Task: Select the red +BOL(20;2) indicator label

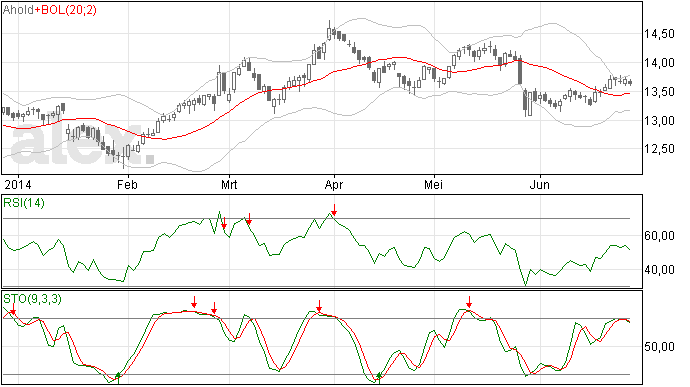Action: 66,10
